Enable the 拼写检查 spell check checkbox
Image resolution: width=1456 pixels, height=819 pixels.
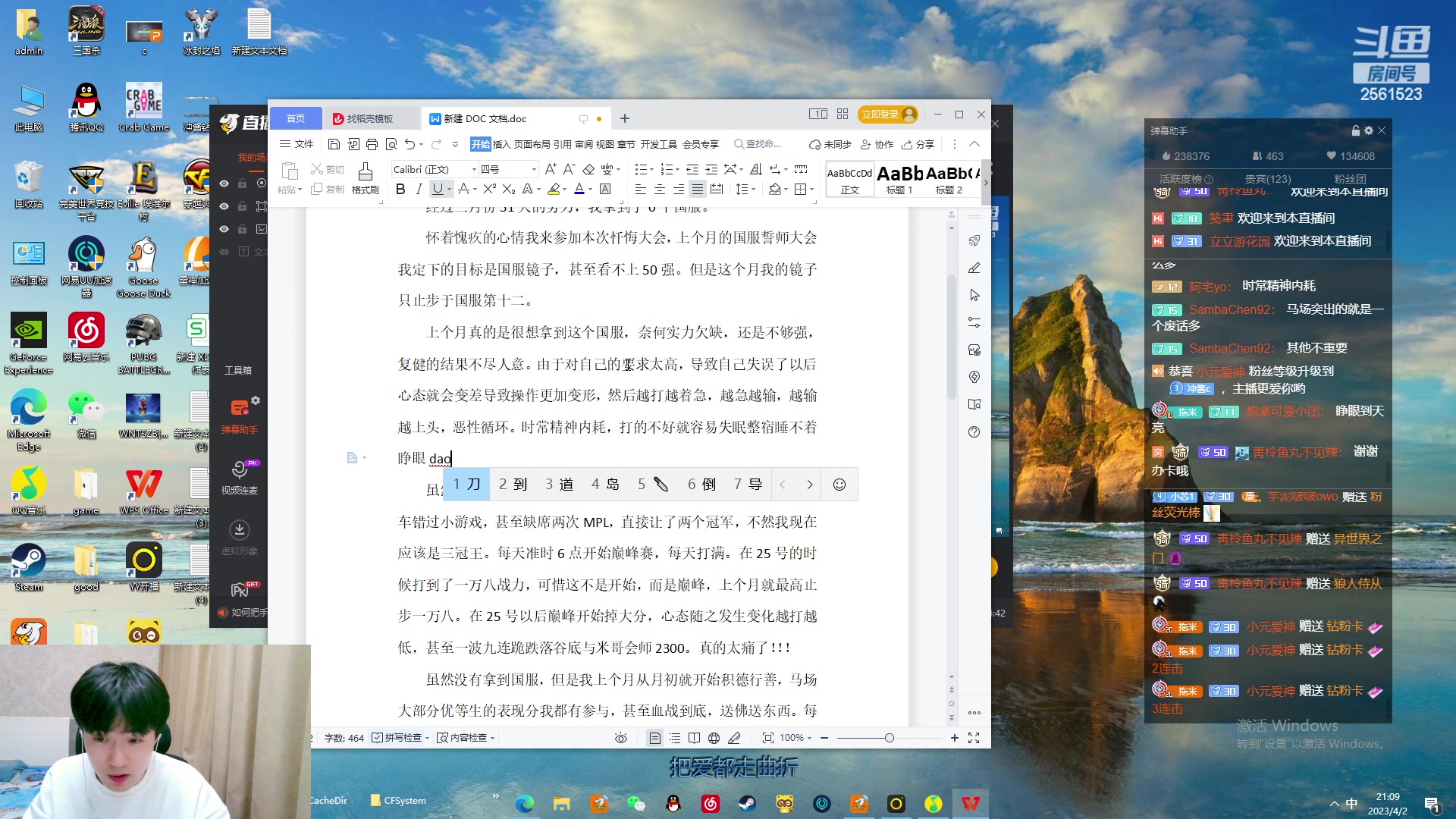pos(377,737)
